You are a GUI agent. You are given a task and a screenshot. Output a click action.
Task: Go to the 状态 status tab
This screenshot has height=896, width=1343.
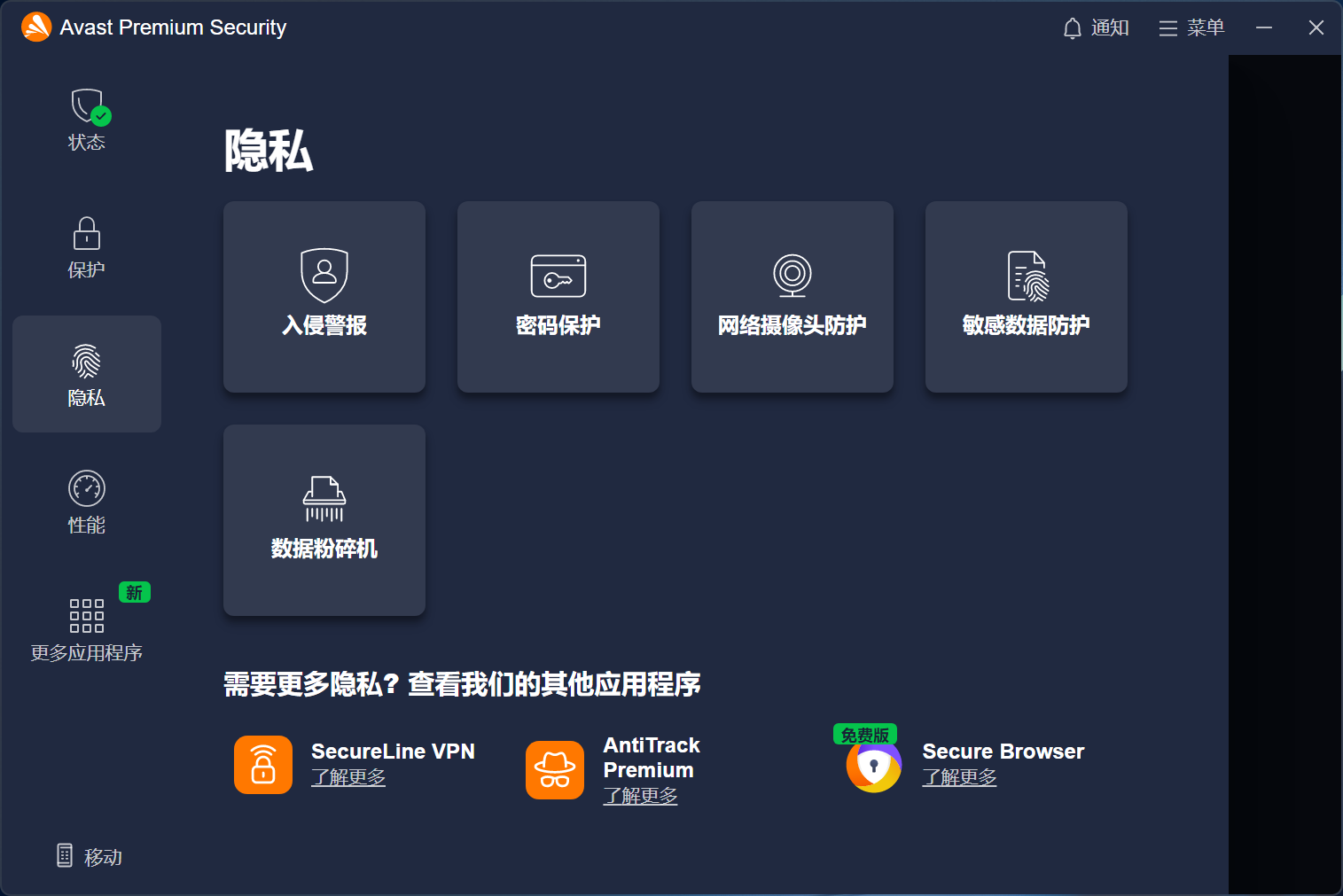pos(87,120)
